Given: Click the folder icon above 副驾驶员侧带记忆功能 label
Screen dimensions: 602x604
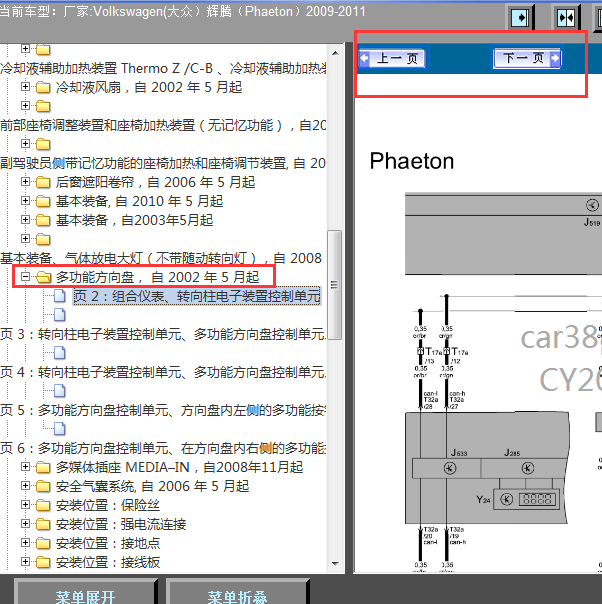Looking at the screenshot, I should point(43,144).
